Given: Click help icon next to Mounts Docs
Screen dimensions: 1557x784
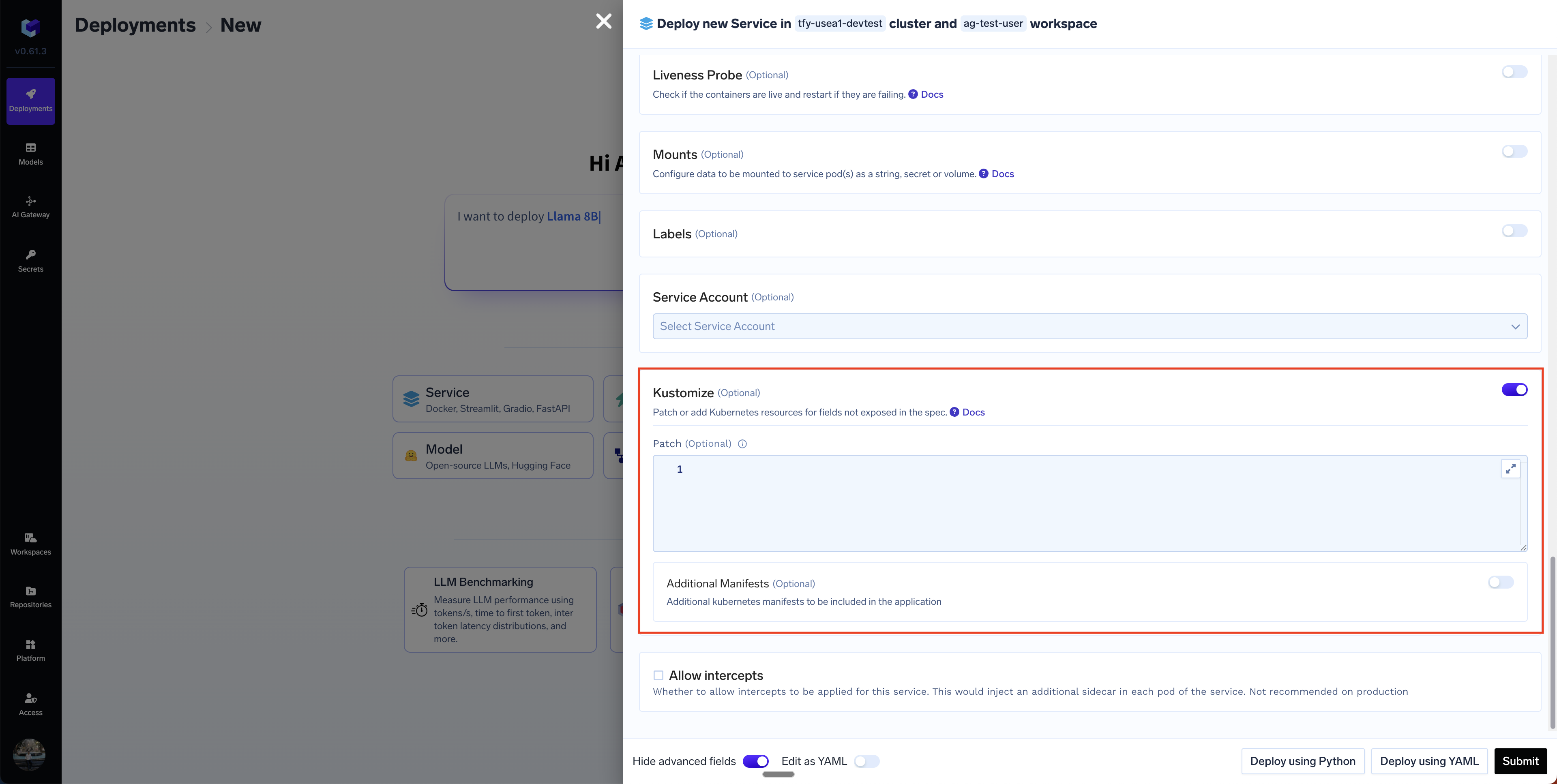Looking at the screenshot, I should 983,174.
